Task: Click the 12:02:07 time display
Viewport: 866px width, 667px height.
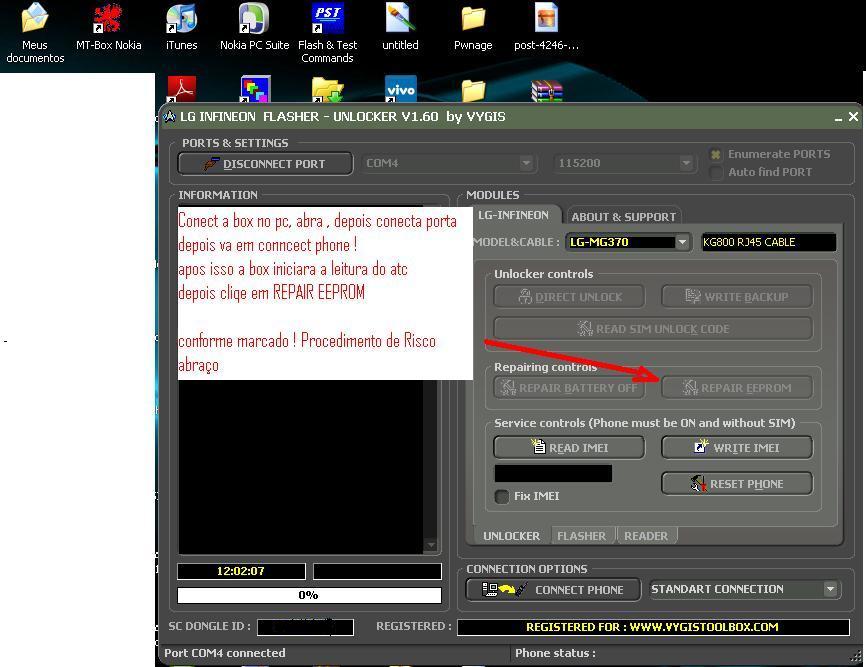Action: [x=241, y=571]
